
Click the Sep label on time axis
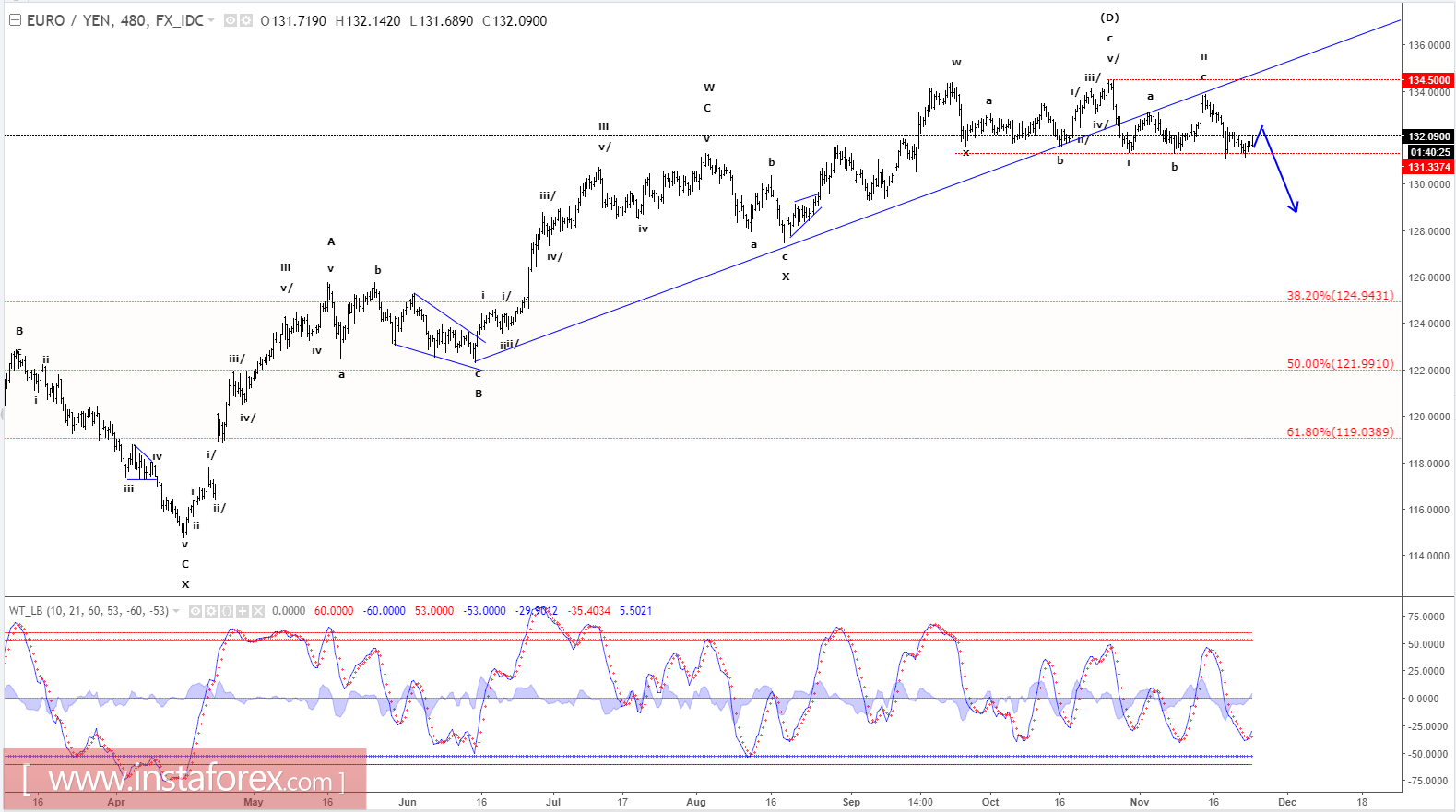(851, 802)
